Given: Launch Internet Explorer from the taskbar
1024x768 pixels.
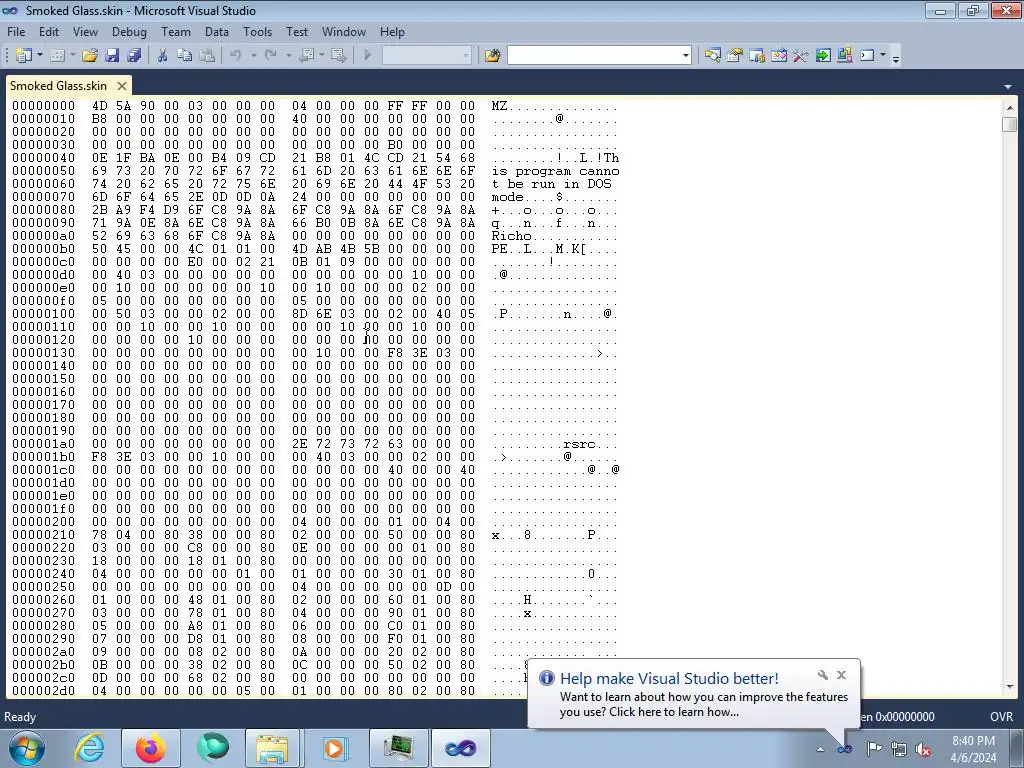Looking at the screenshot, I should pyautogui.click(x=89, y=748).
